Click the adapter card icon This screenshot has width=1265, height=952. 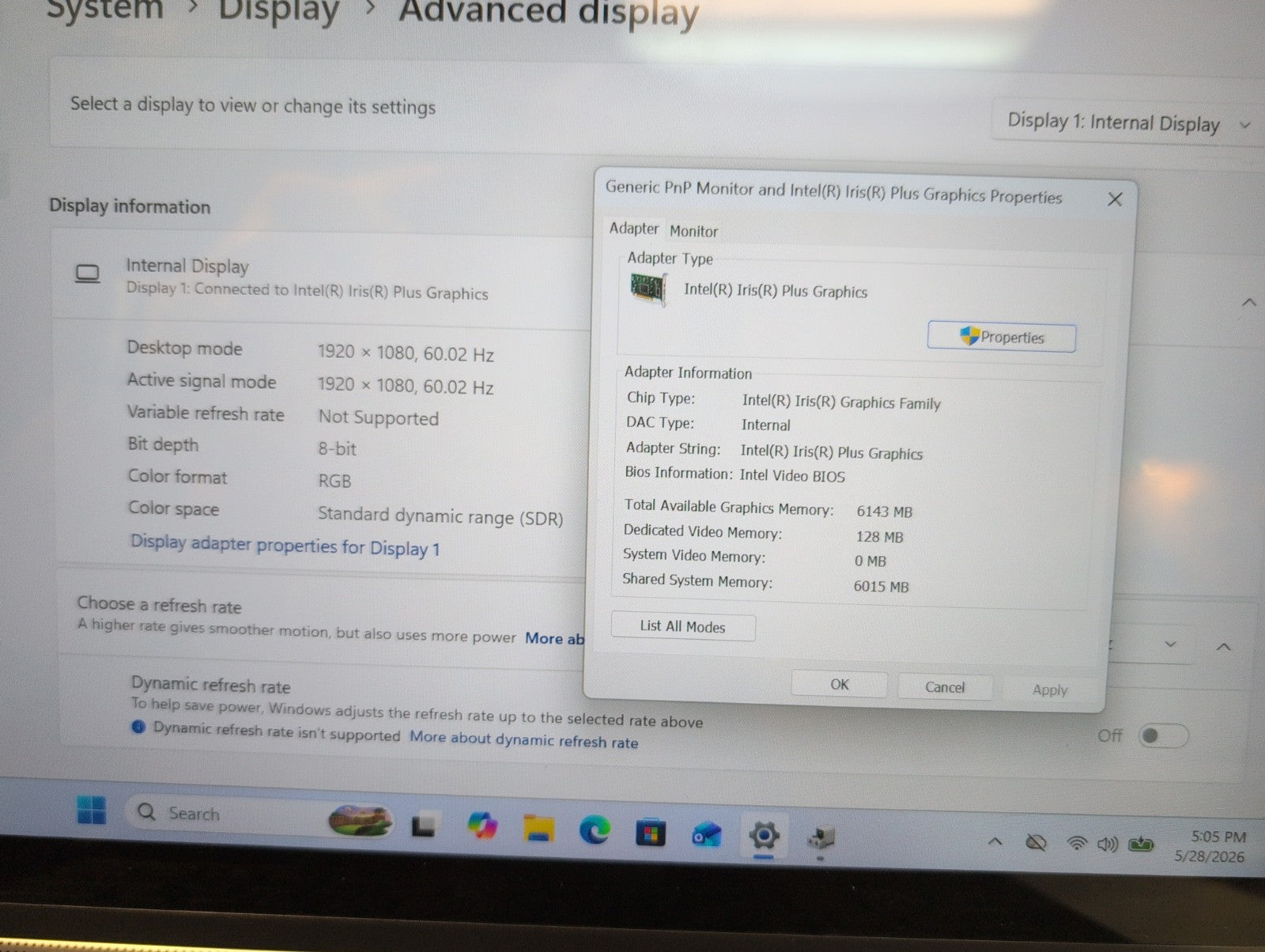tap(648, 288)
